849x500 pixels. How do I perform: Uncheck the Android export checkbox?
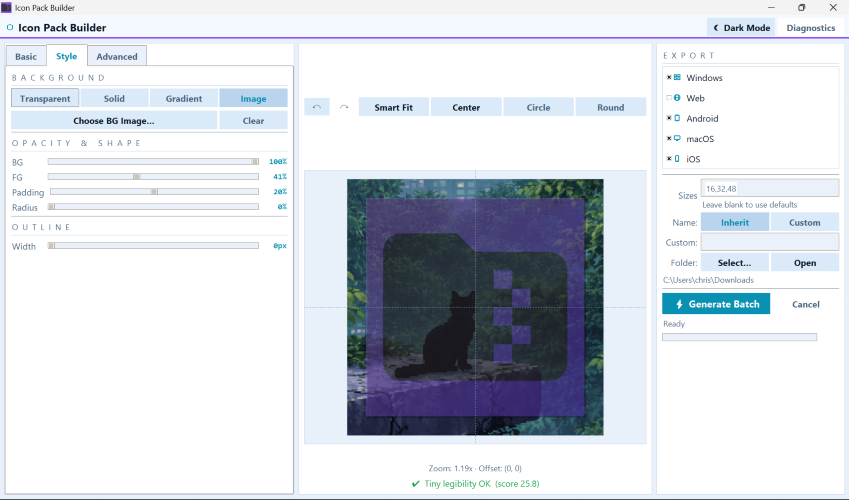668,119
